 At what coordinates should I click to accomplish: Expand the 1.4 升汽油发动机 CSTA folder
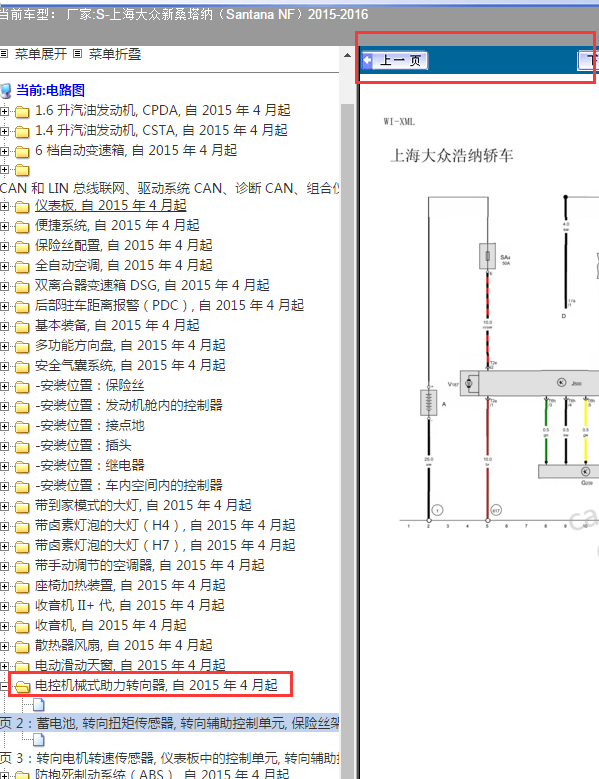4,131
